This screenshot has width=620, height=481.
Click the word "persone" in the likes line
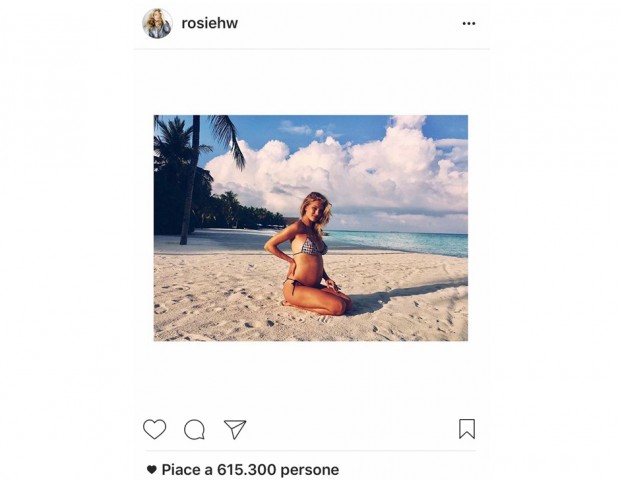(310, 470)
